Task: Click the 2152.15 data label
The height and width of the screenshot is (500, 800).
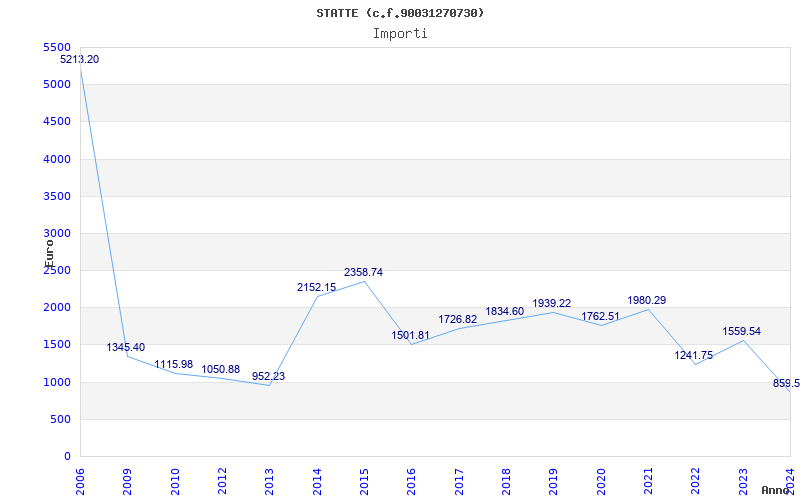Action: [x=316, y=288]
